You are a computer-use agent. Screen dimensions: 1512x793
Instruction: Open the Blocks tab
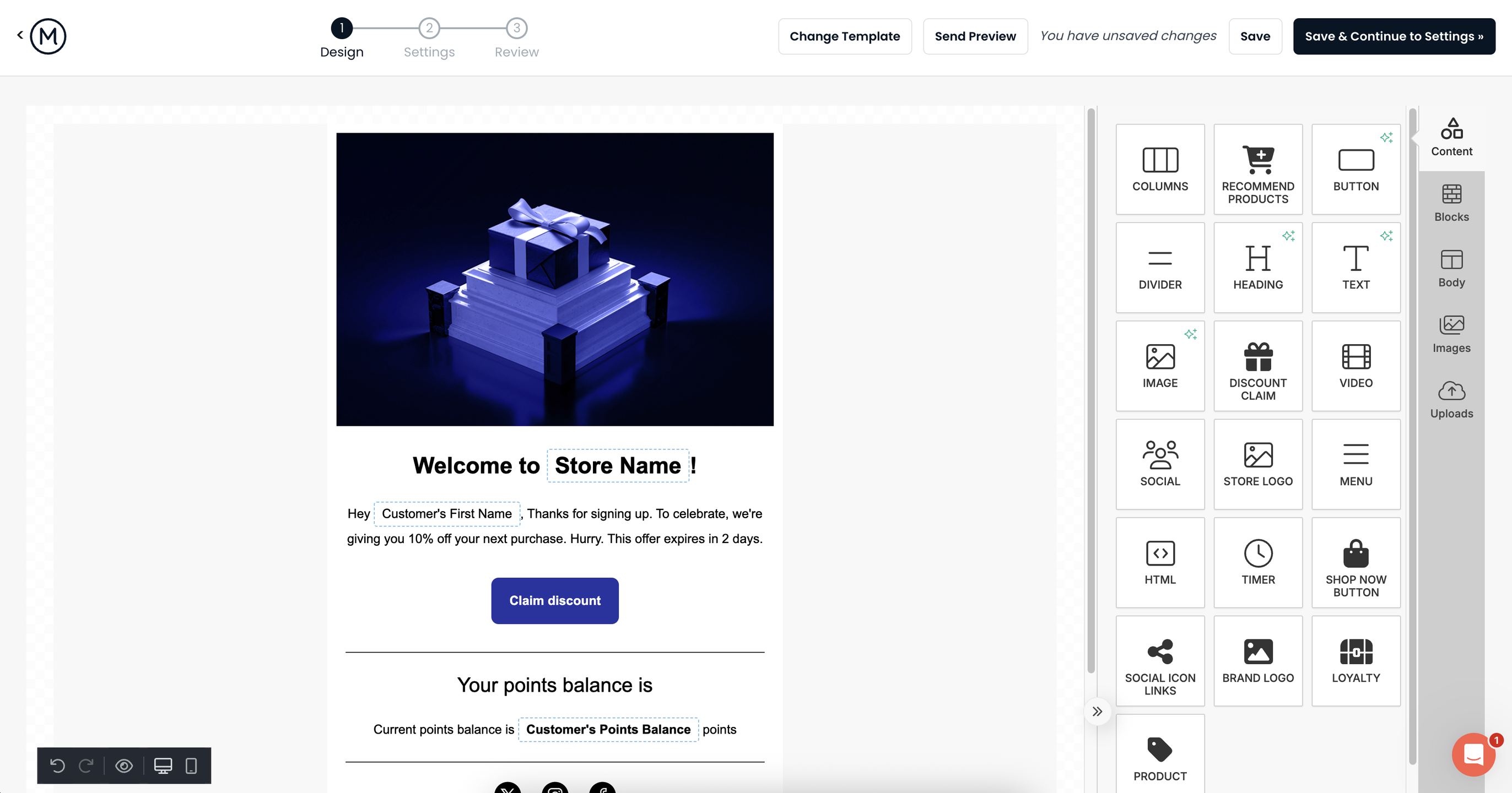click(x=1451, y=203)
